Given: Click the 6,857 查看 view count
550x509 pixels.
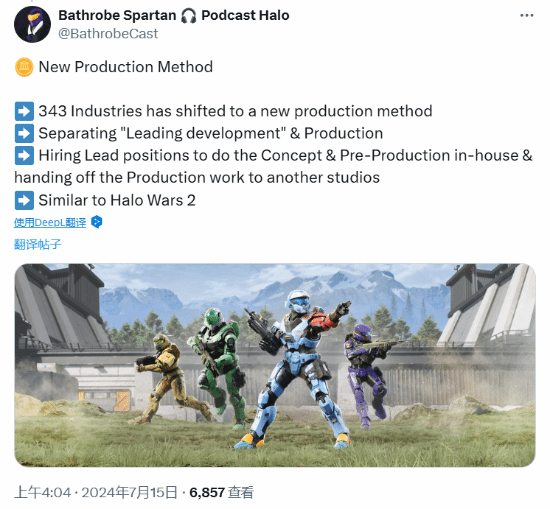Looking at the screenshot, I should [221, 493].
